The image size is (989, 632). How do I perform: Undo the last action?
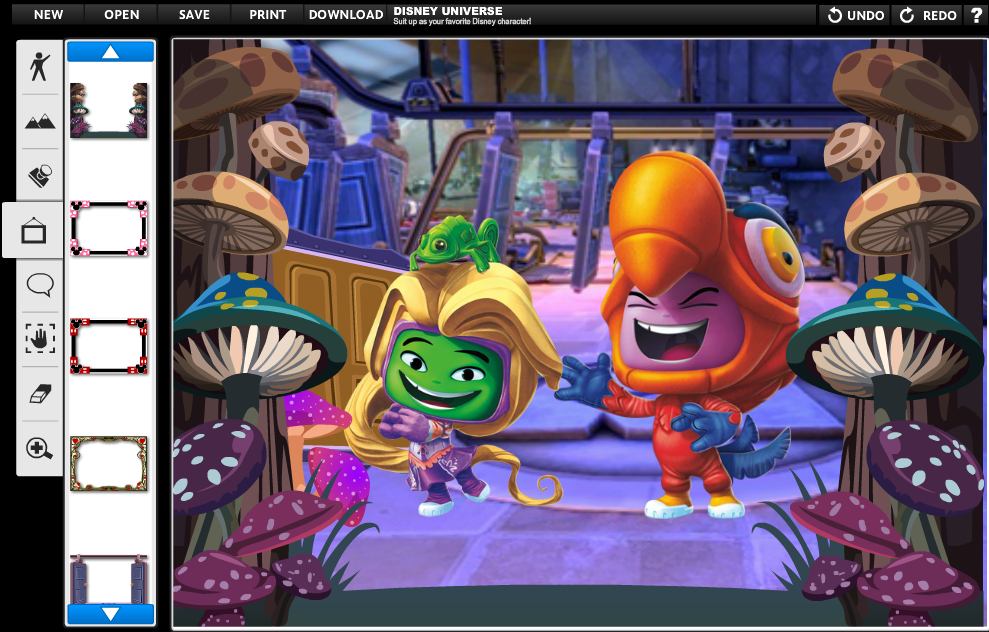855,15
